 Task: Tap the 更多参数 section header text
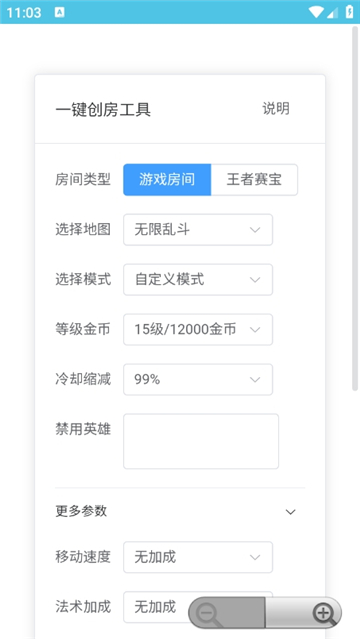[81, 511]
